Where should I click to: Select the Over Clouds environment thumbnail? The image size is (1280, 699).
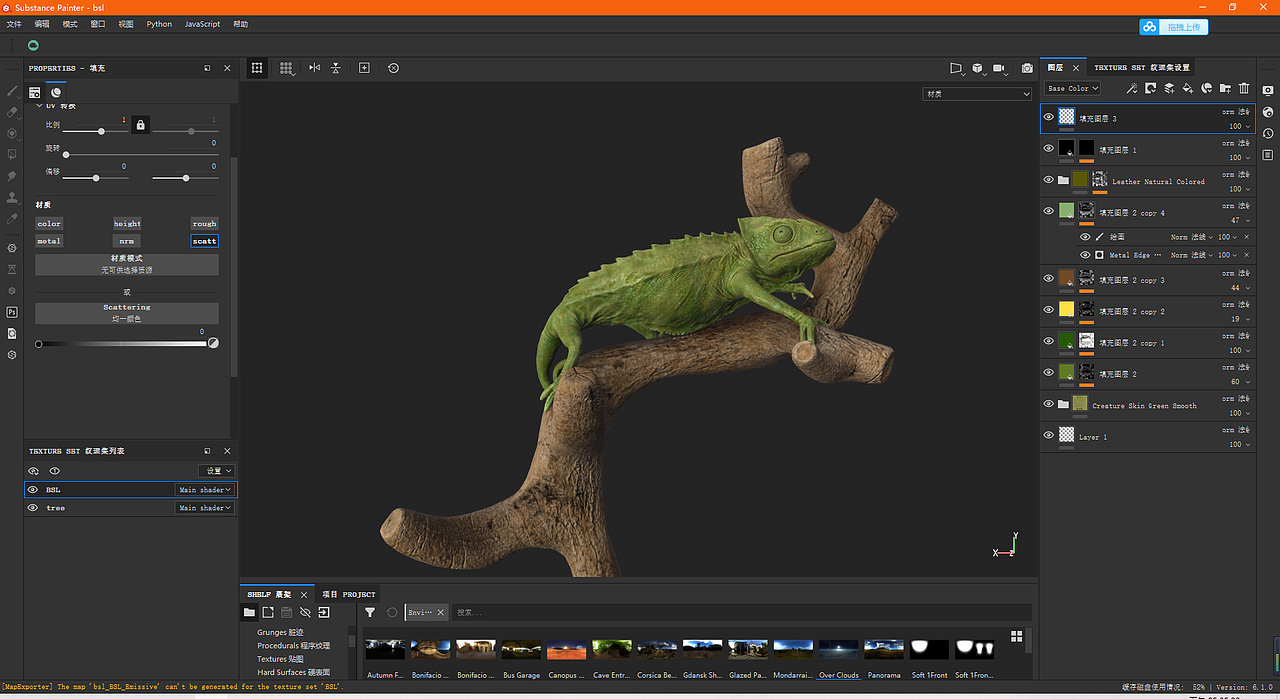pyautogui.click(x=839, y=650)
